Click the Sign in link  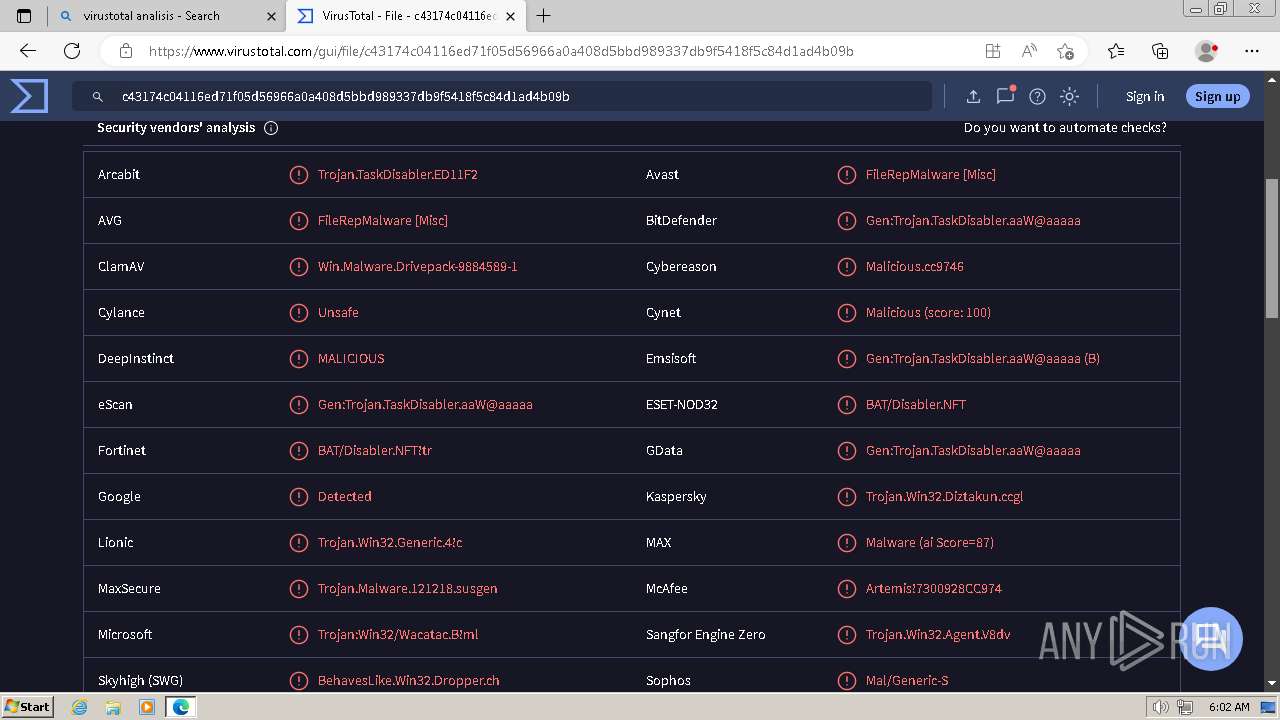click(1145, 97)
